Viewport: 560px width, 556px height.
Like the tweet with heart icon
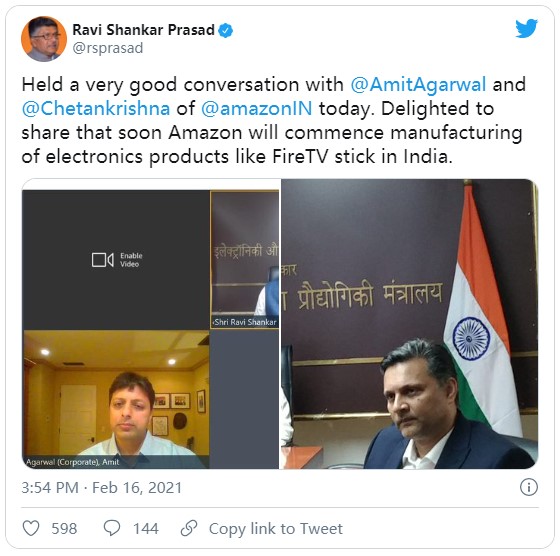pos(31,528)
